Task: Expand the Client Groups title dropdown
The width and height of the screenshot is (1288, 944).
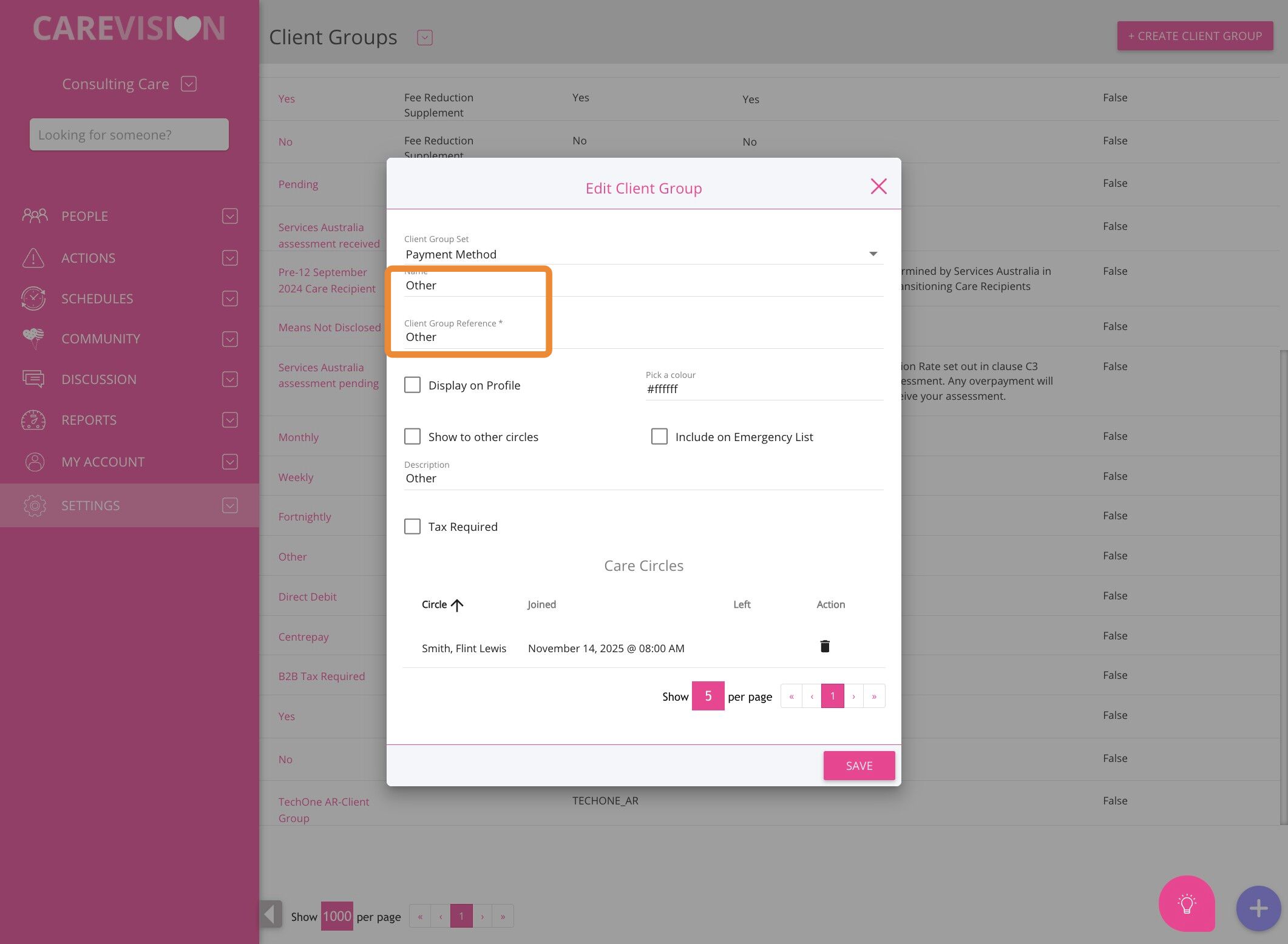Action: click(x=424, y=38)
